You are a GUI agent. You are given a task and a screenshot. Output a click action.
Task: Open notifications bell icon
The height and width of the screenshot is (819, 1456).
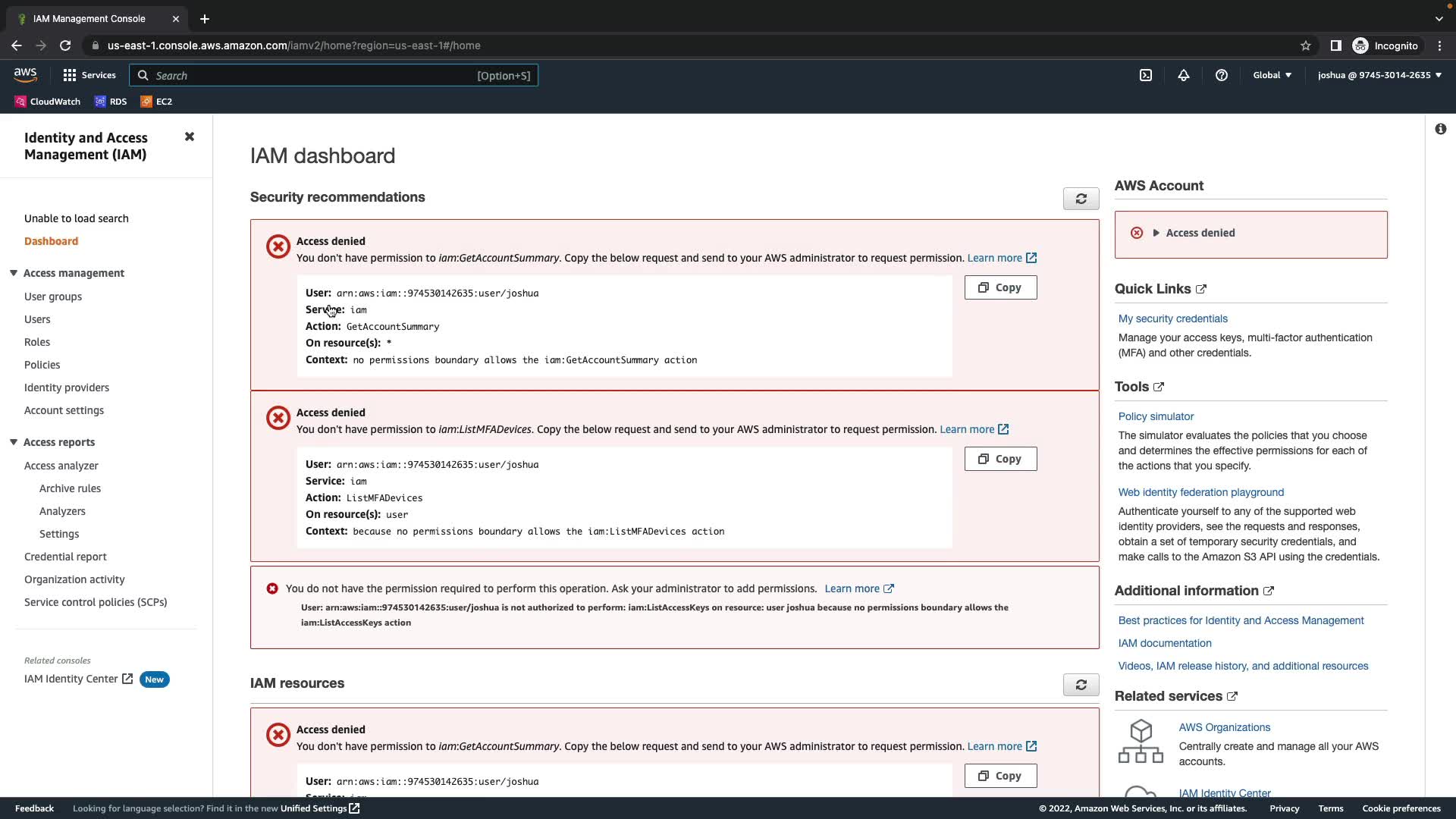(x=1183, y=75)
